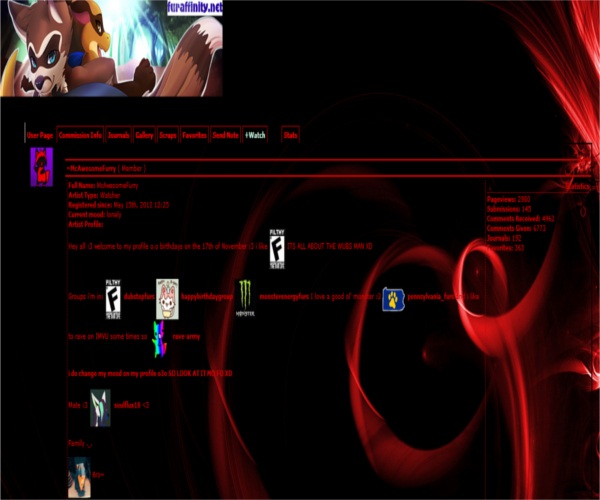Click the 'i do change my mood' line
The width and height of the screenshot is (600, 500).
(150, 373)
